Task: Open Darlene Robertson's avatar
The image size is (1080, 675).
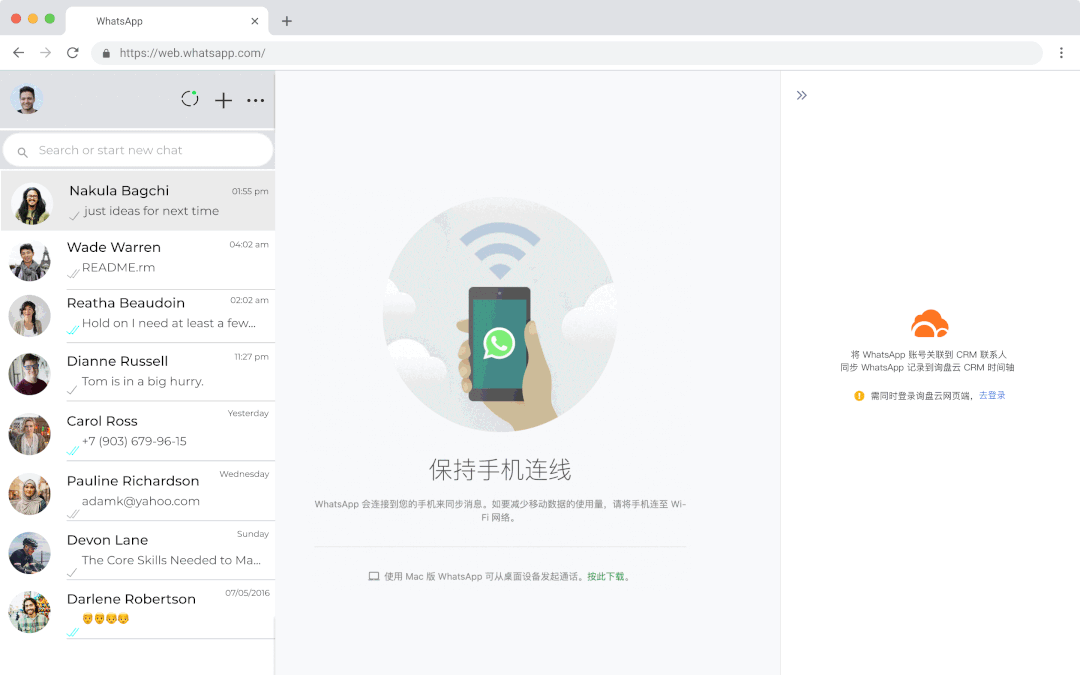Action: pos(30,612)
